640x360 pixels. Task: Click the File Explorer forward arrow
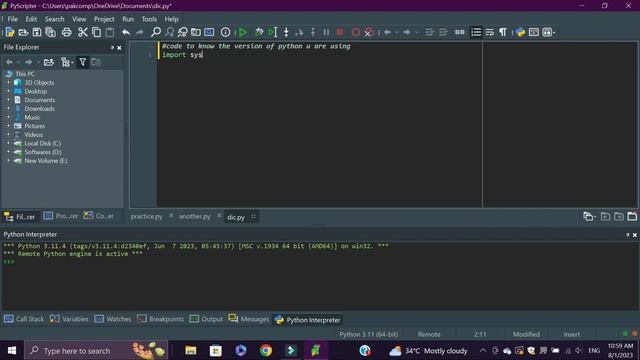(29, 62)
